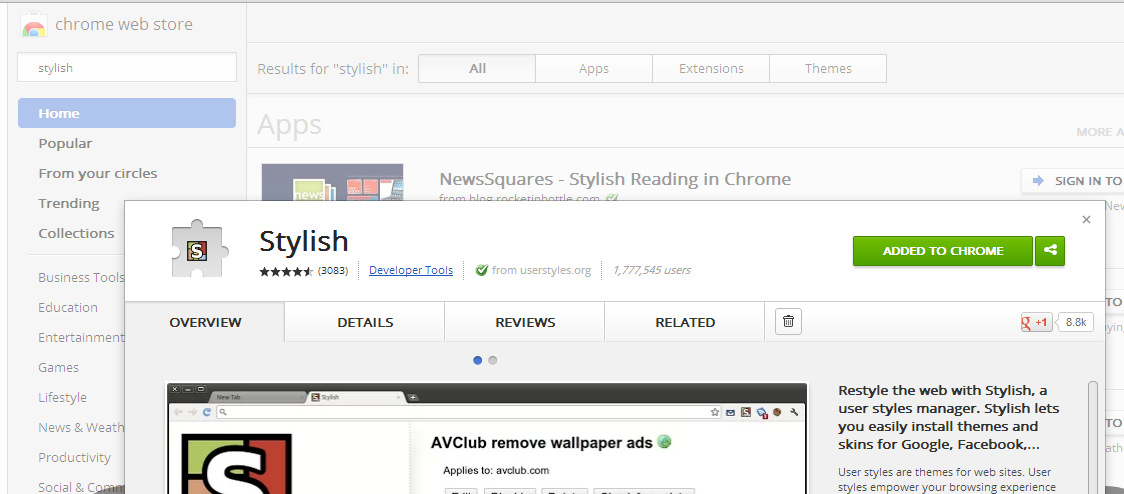Click the trash can remove icon
1124x494 pixels.
[x=789, y=321]
